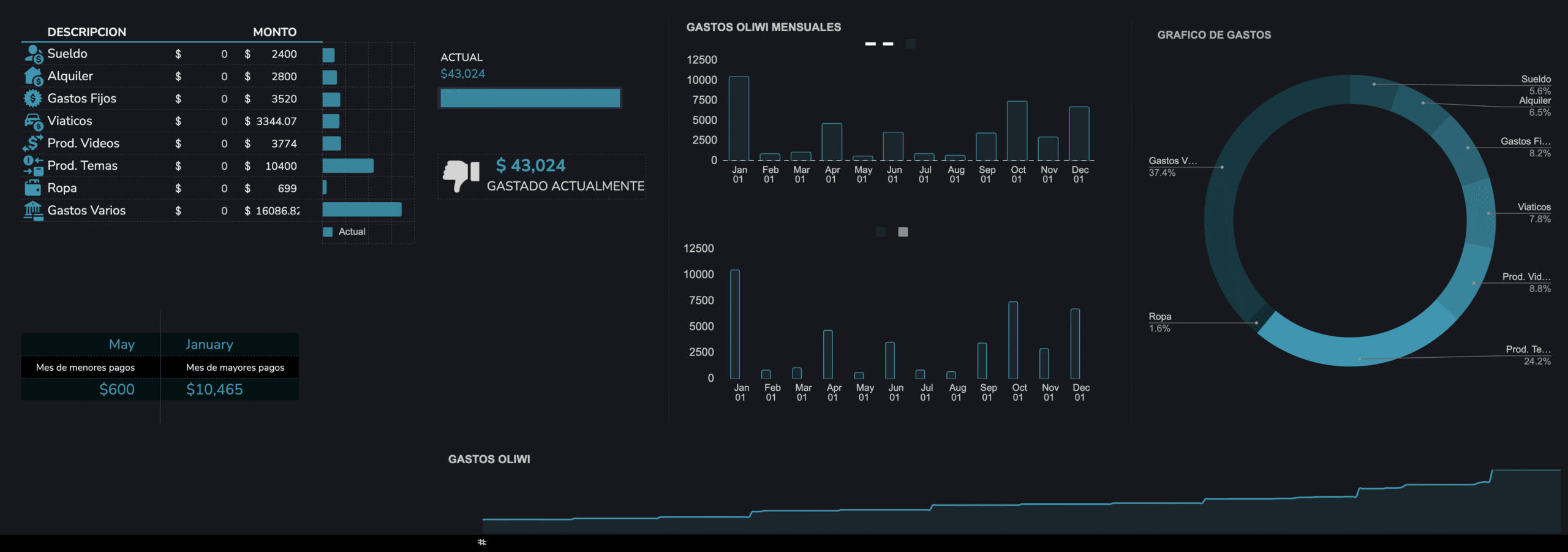Click the January label for highest payments month
This screenshot has width=1568, height=552.
(209, 344)
